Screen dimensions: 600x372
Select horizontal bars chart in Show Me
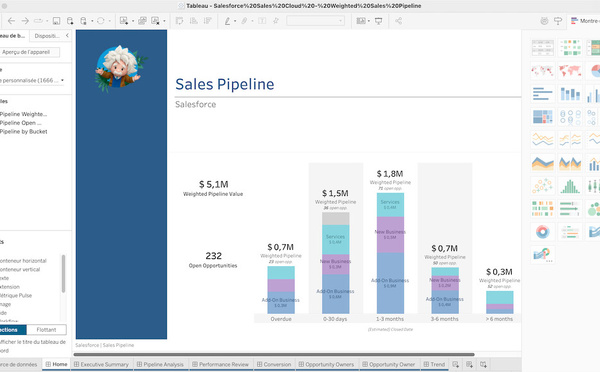pyautogui.click(x=543, y=94)
